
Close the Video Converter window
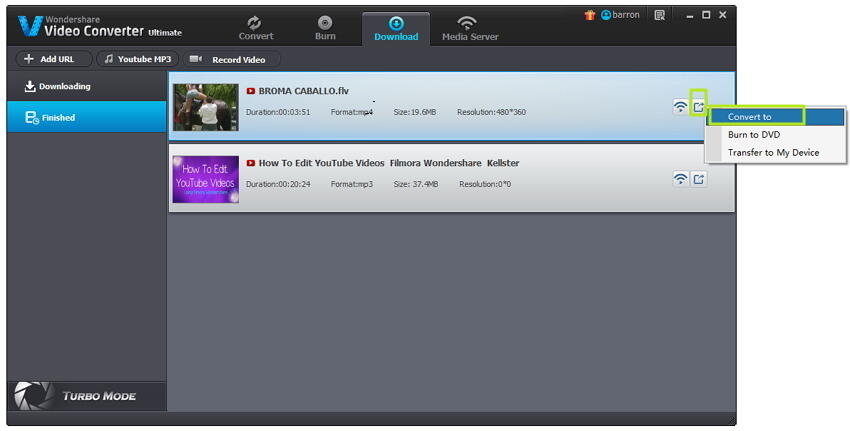723,15
